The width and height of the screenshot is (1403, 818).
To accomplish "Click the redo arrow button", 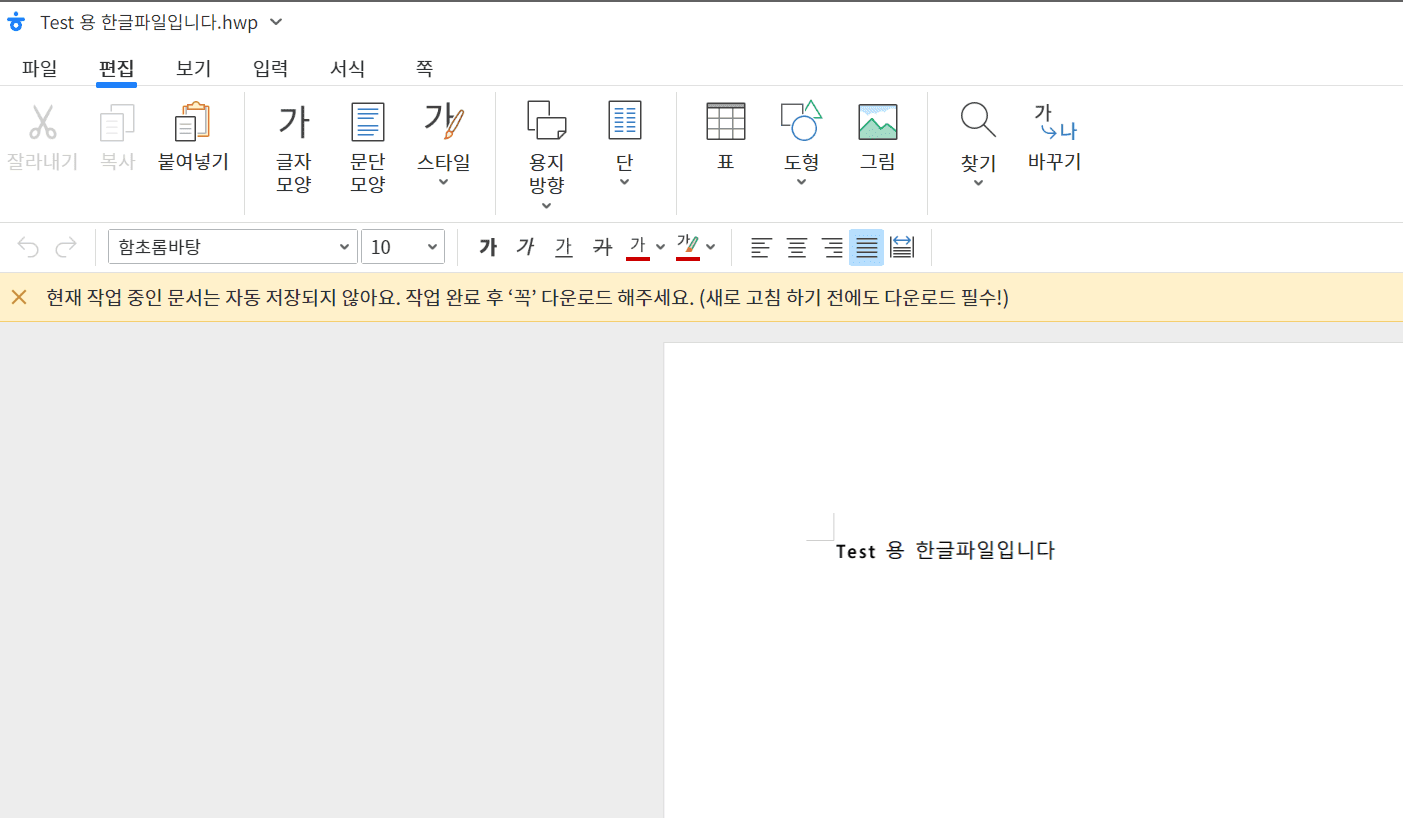I will click(x=65, y=246).
